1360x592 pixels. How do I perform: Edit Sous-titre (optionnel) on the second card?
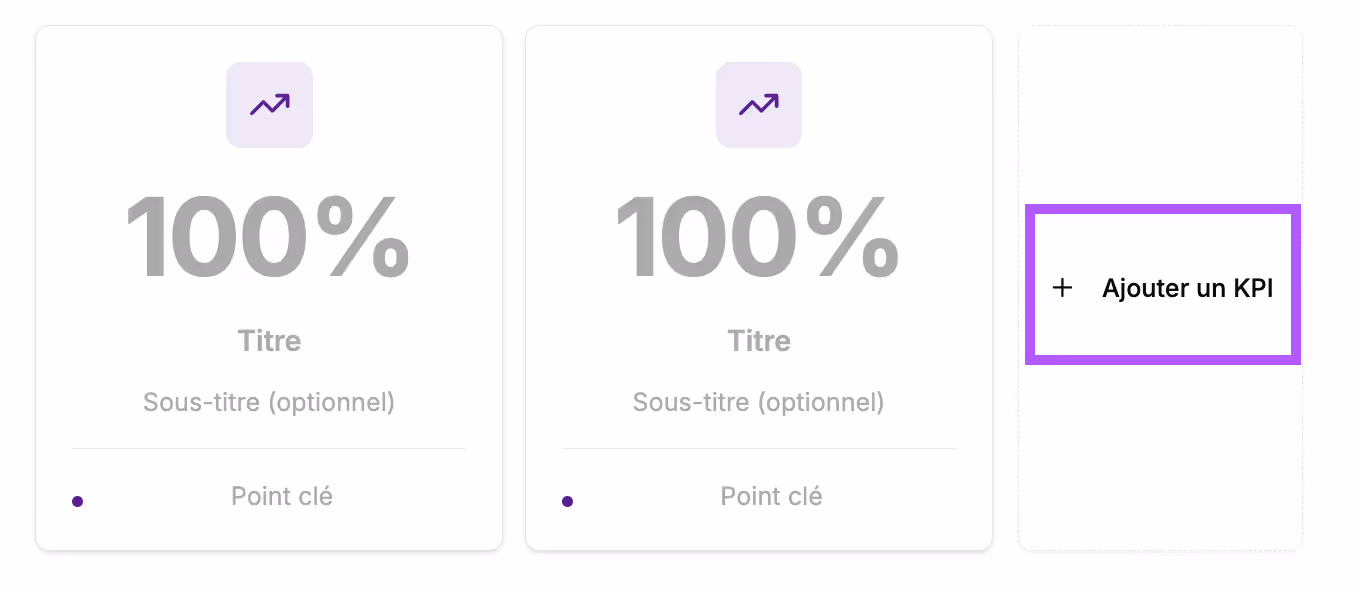click(759, 402)
